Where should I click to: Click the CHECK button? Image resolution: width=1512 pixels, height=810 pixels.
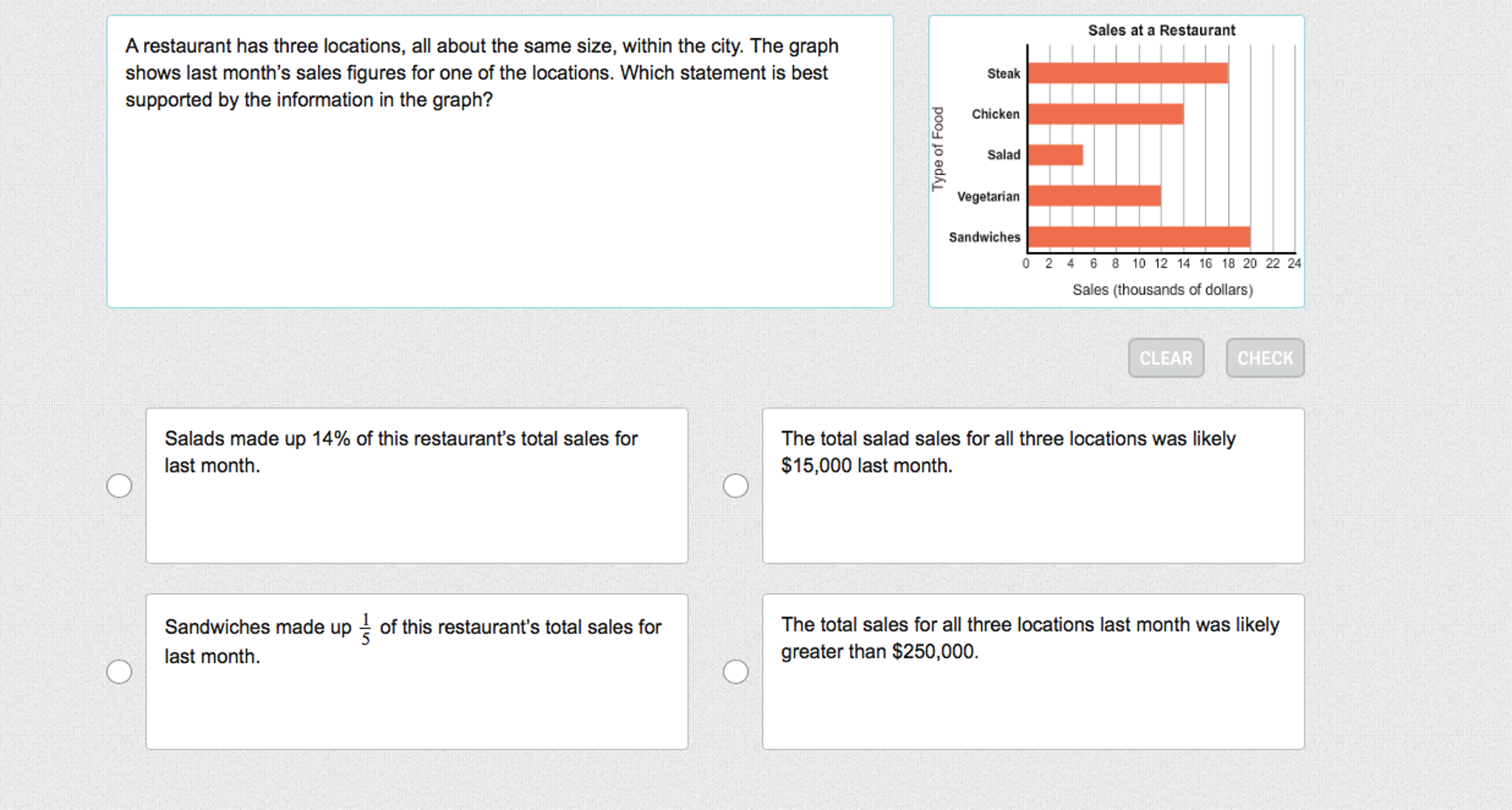[x=1264, y=358]
